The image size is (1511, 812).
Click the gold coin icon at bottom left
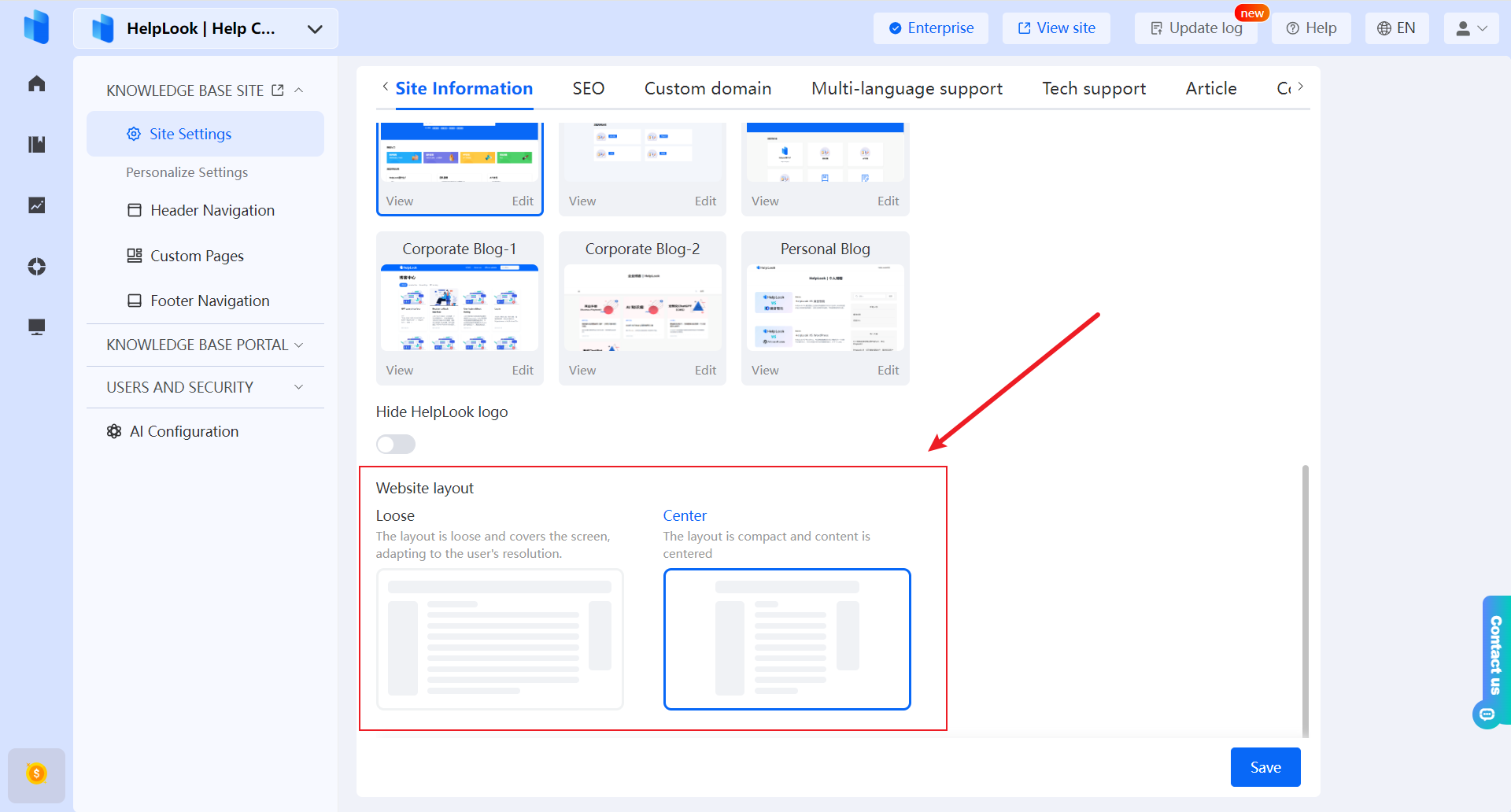point(36,774)
